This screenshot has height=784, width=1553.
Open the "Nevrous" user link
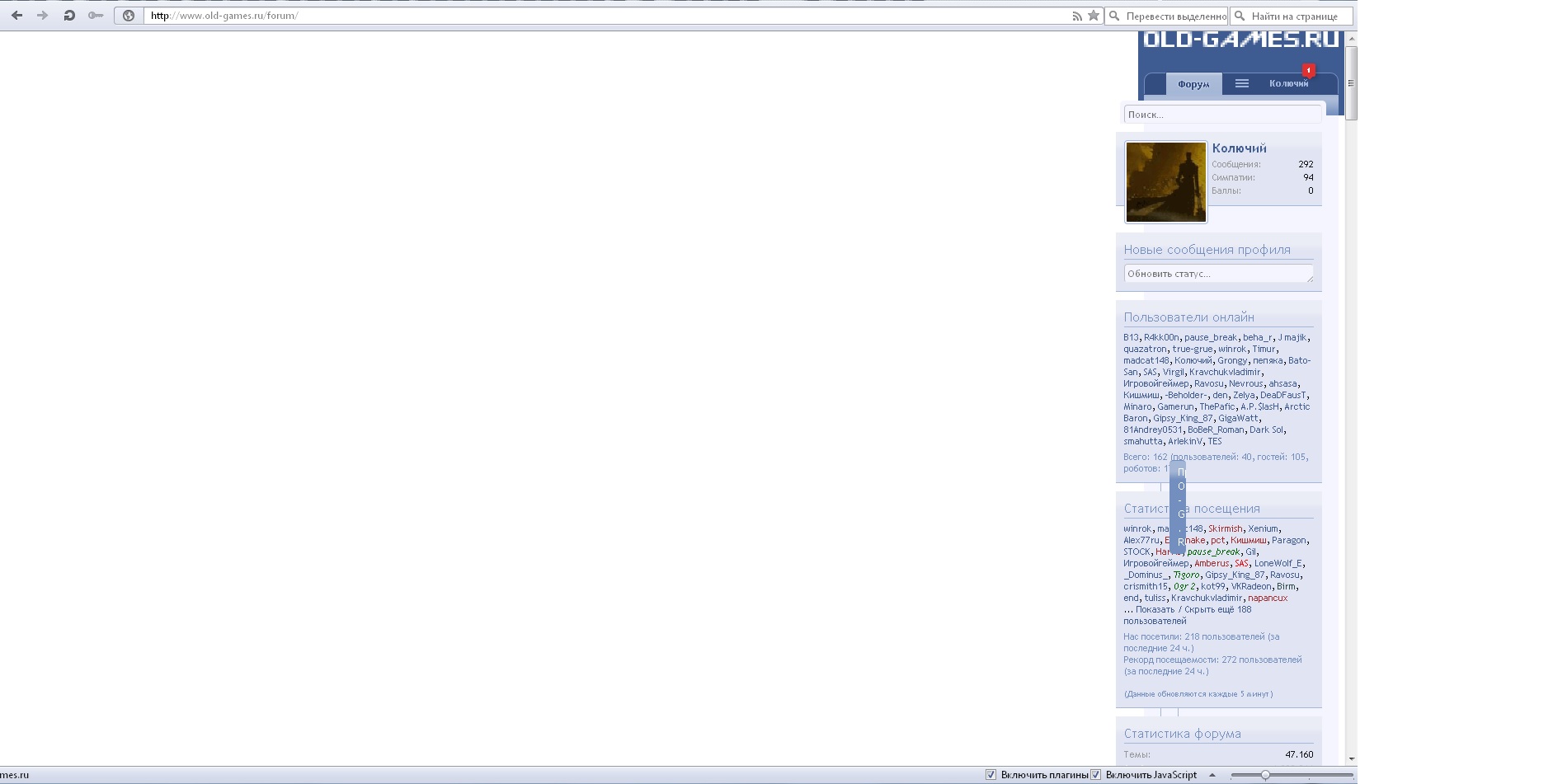pos(1245,383)
